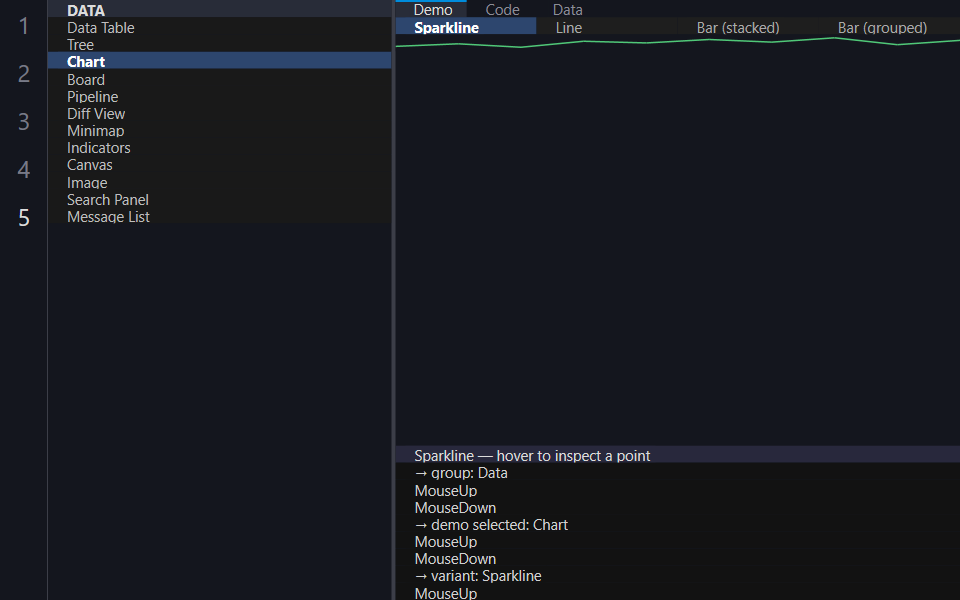Switch to the Demo tab

point(433,9)
